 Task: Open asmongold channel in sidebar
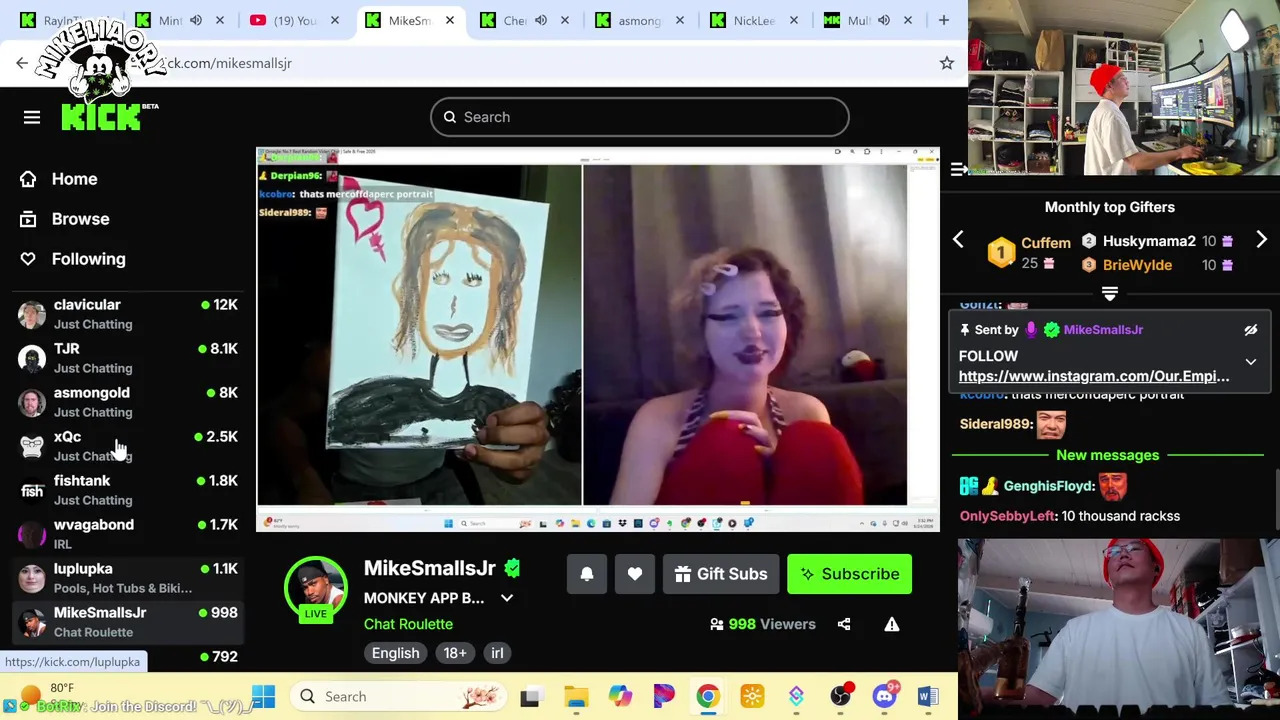tap(128, 402)
